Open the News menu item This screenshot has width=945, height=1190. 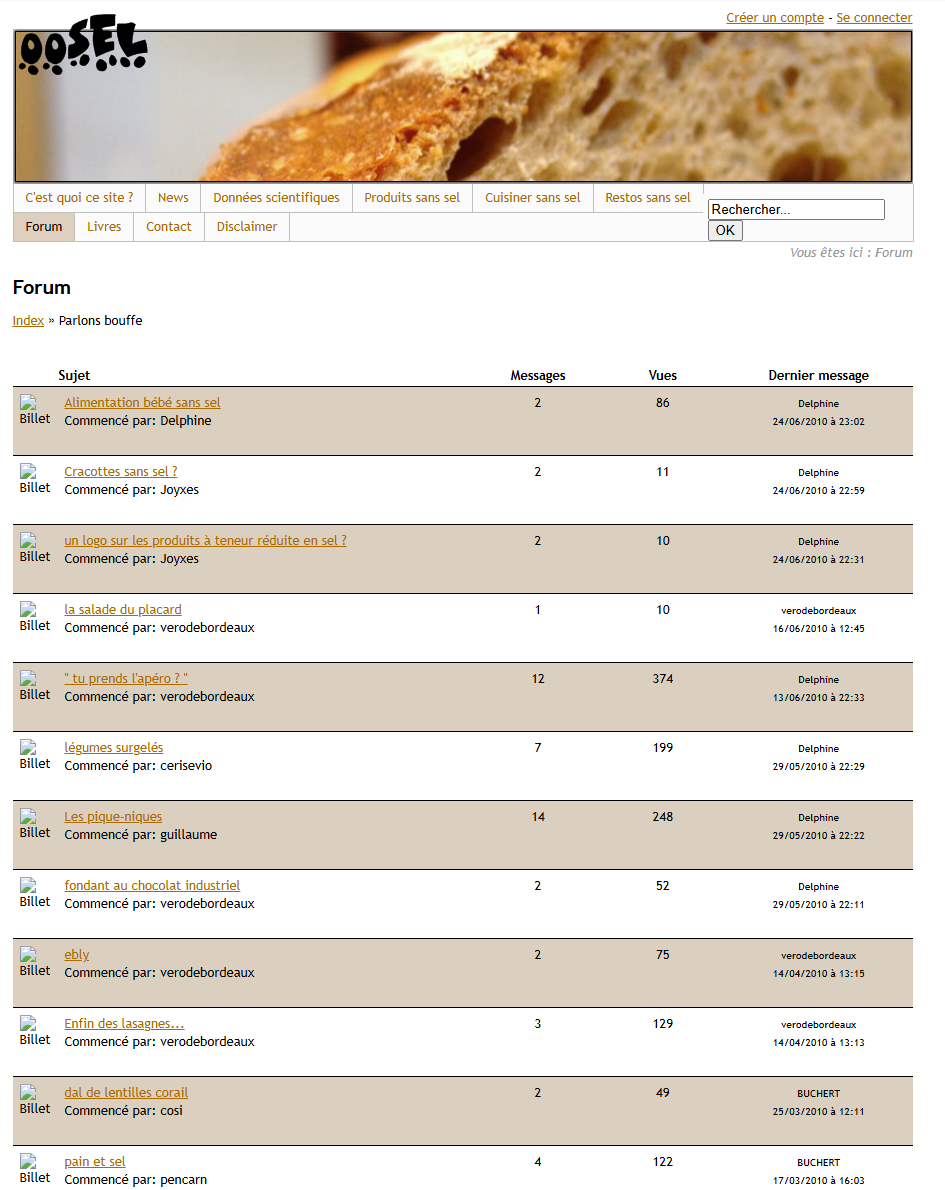coord(173,198)
